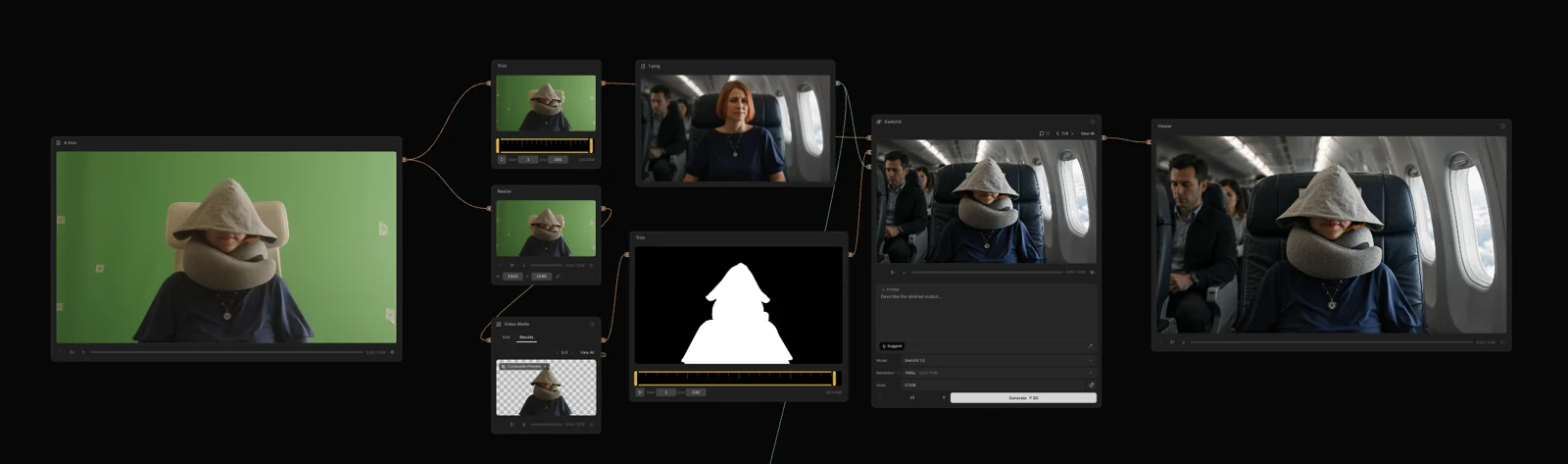Viewport: 1568px width, 464px height.
Task: Play the Video Matte composite preview
Action: point(512,424)
